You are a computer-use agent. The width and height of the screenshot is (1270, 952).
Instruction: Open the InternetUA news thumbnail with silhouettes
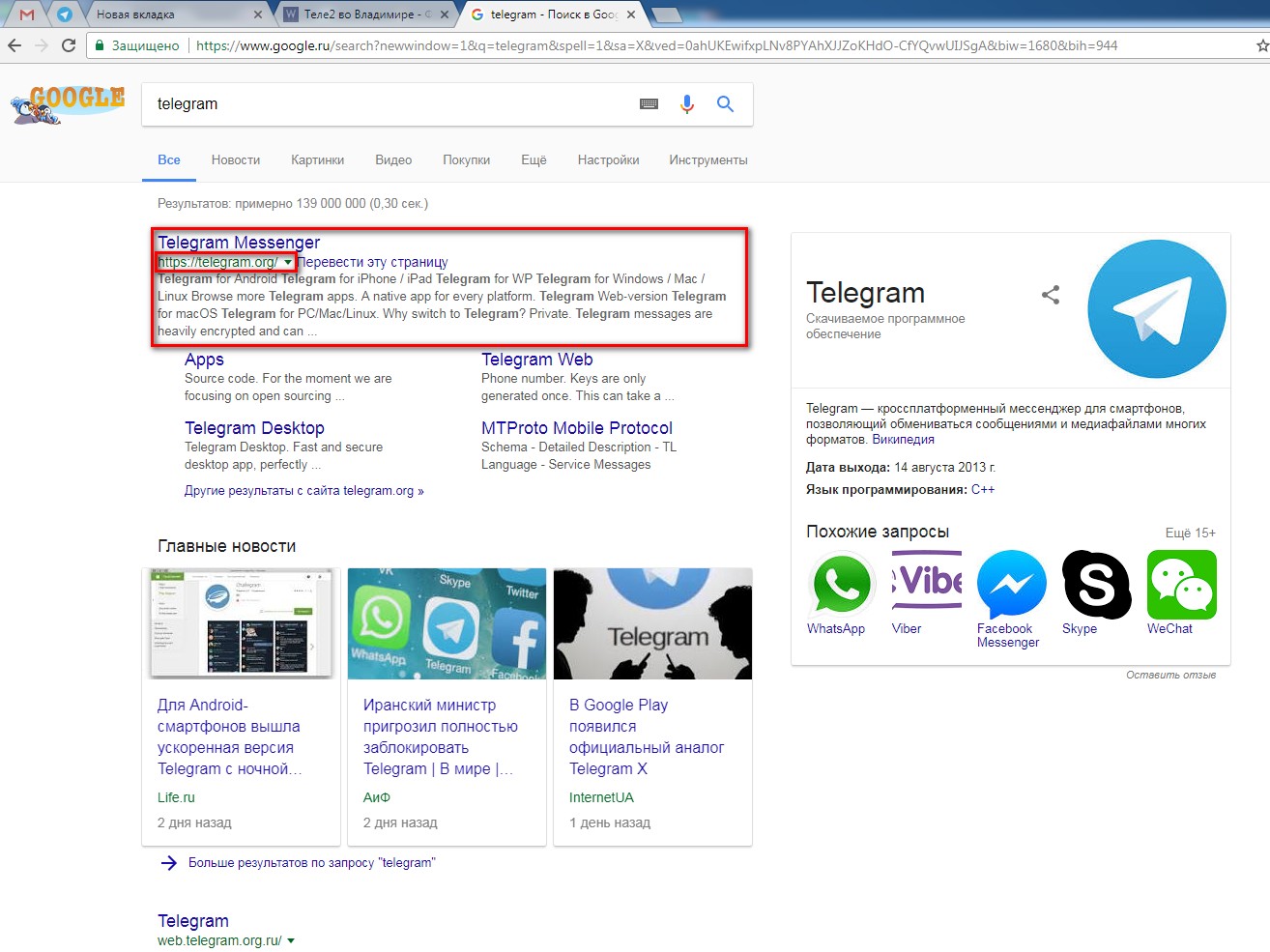(652, 623)
